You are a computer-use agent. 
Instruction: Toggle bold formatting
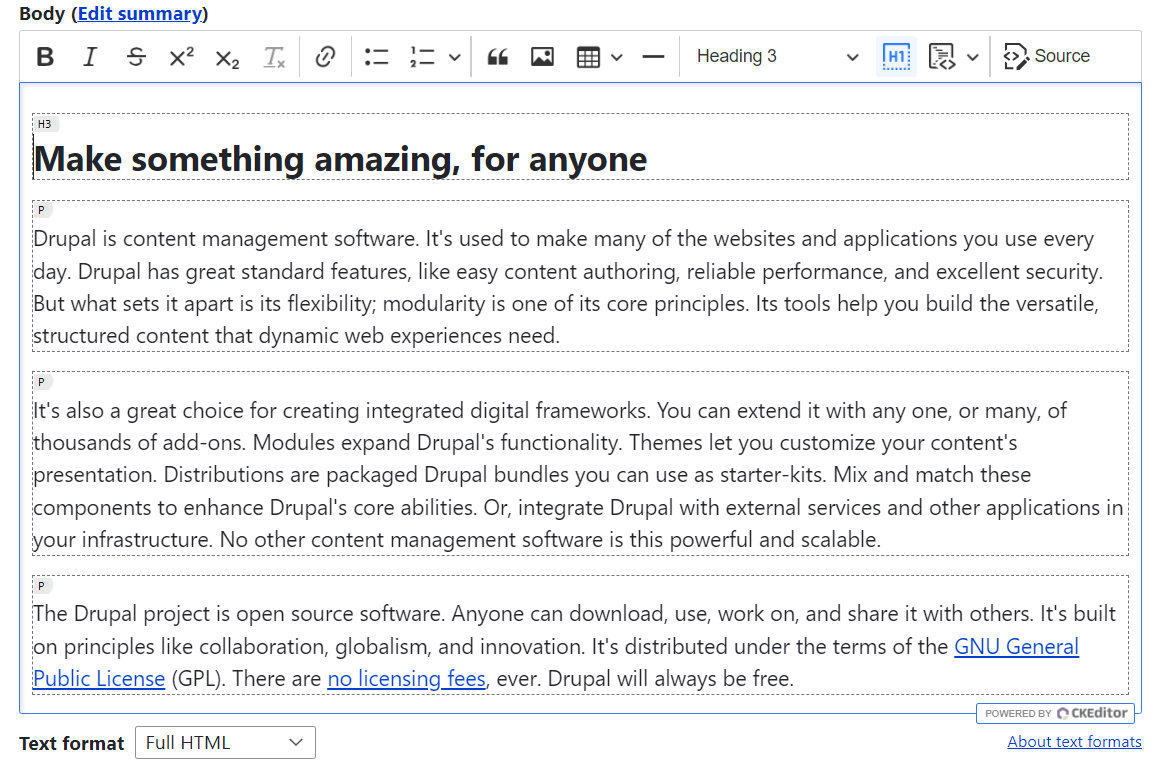pyautogui.click(x=44, y=56)
